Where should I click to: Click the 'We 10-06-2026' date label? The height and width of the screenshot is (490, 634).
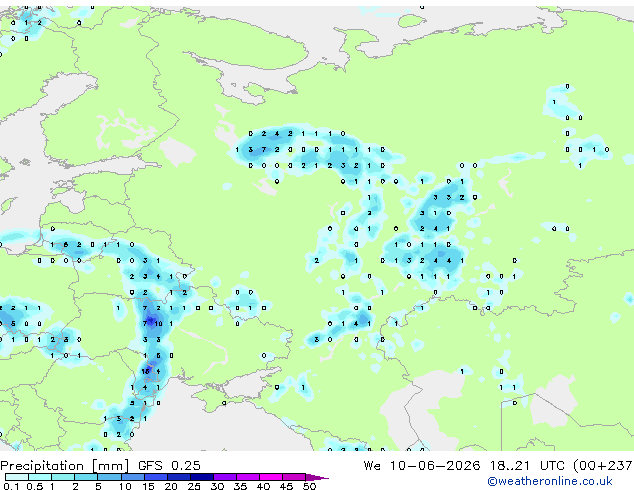[x=422, y=466]
